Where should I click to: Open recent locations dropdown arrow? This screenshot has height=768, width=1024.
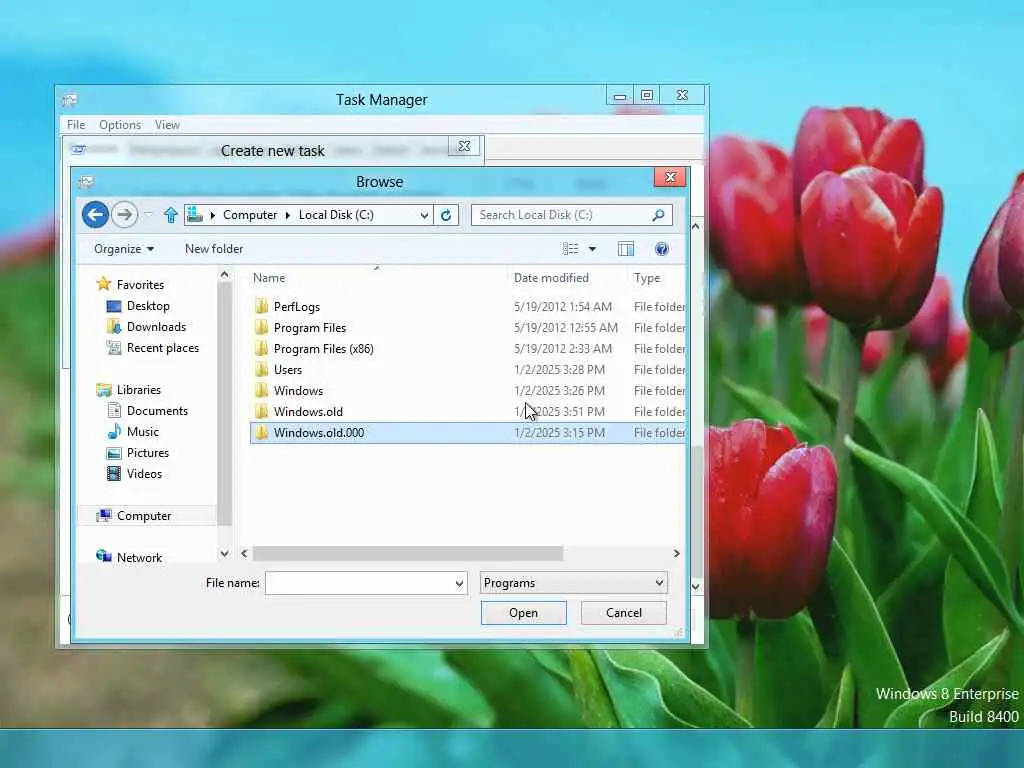tap(148, 214)
